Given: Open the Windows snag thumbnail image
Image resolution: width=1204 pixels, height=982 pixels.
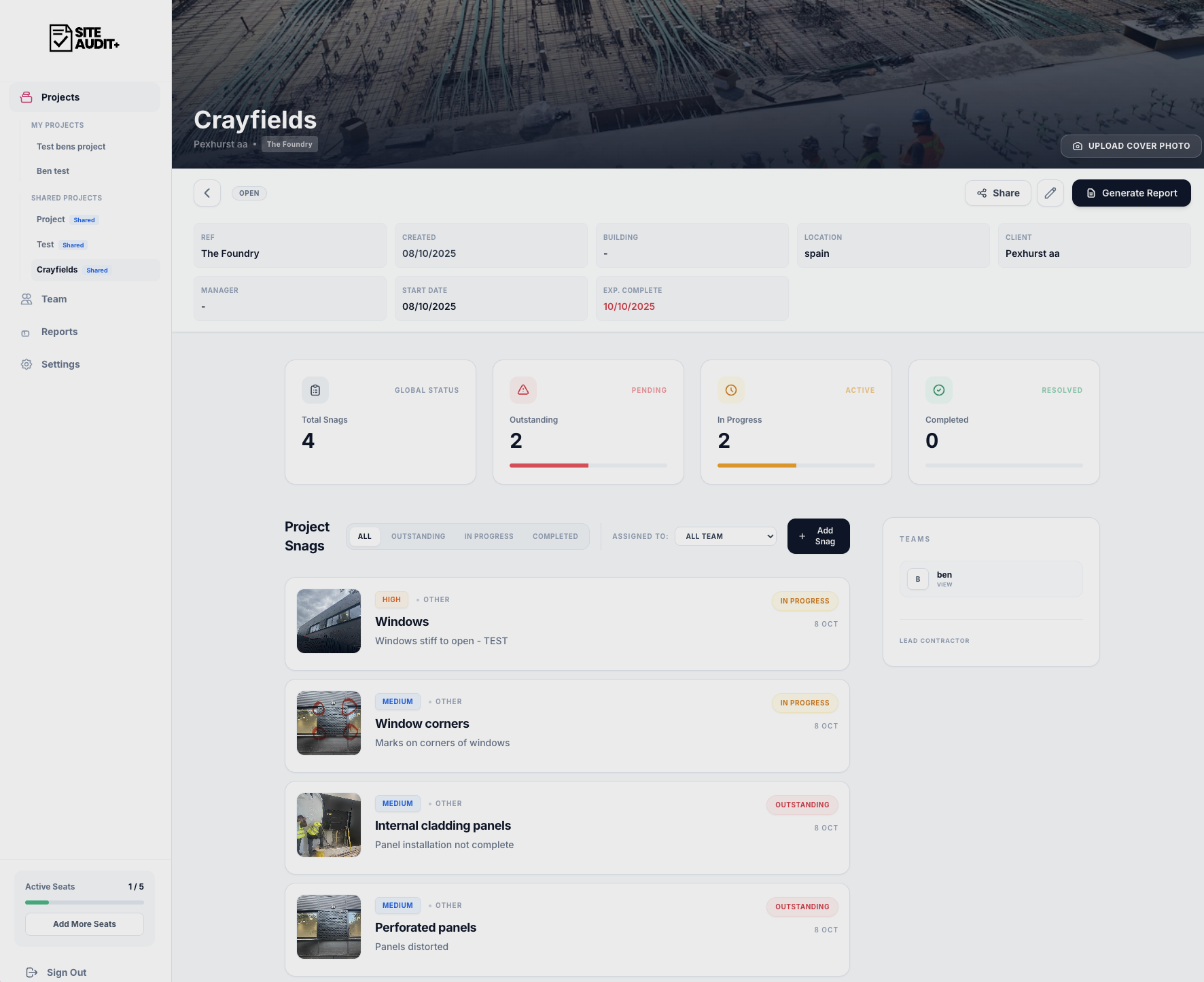Looking at the screenshot, I should click(328, 620).
